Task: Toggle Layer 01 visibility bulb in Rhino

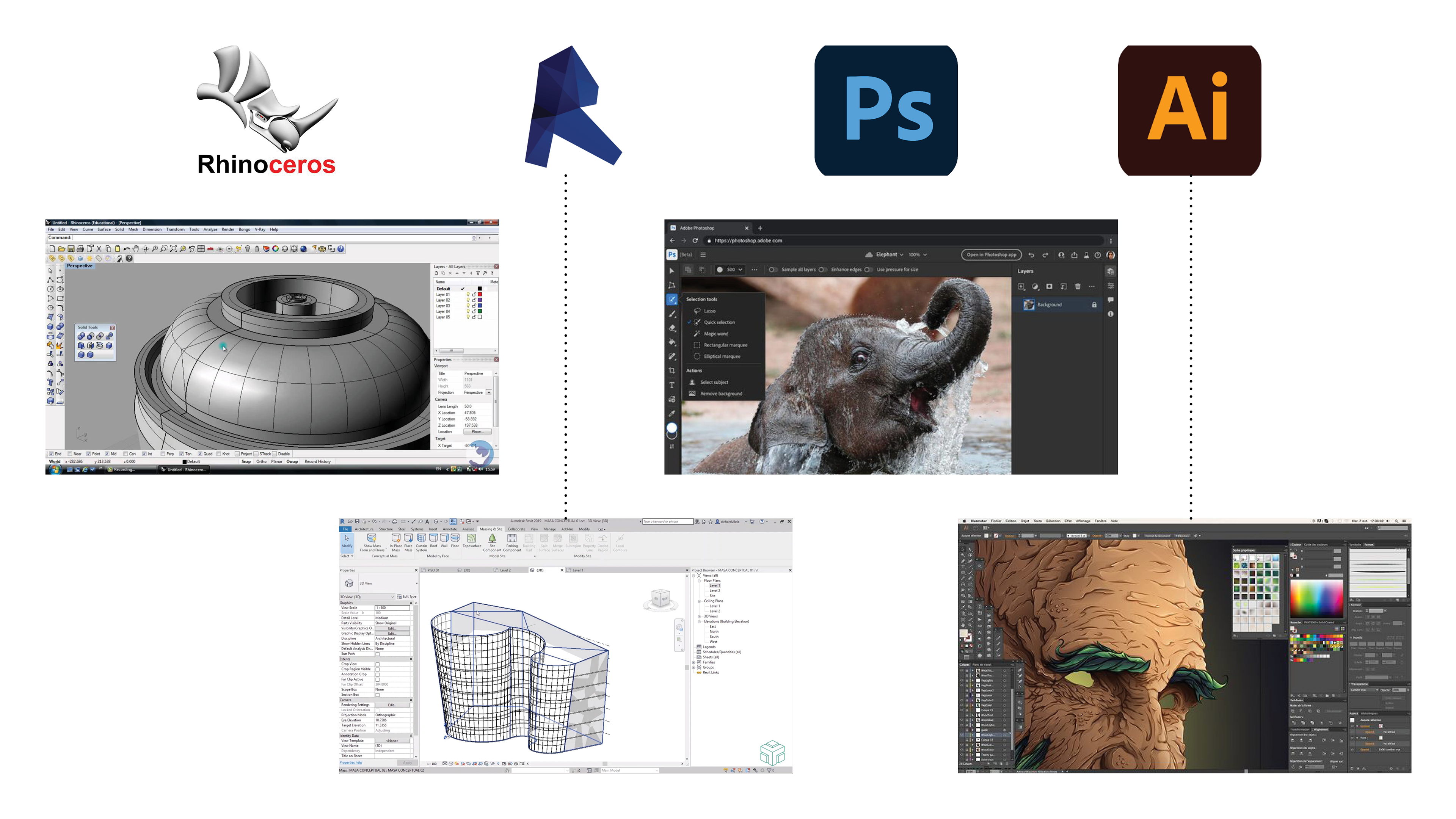Action: (x=468, y=295)
